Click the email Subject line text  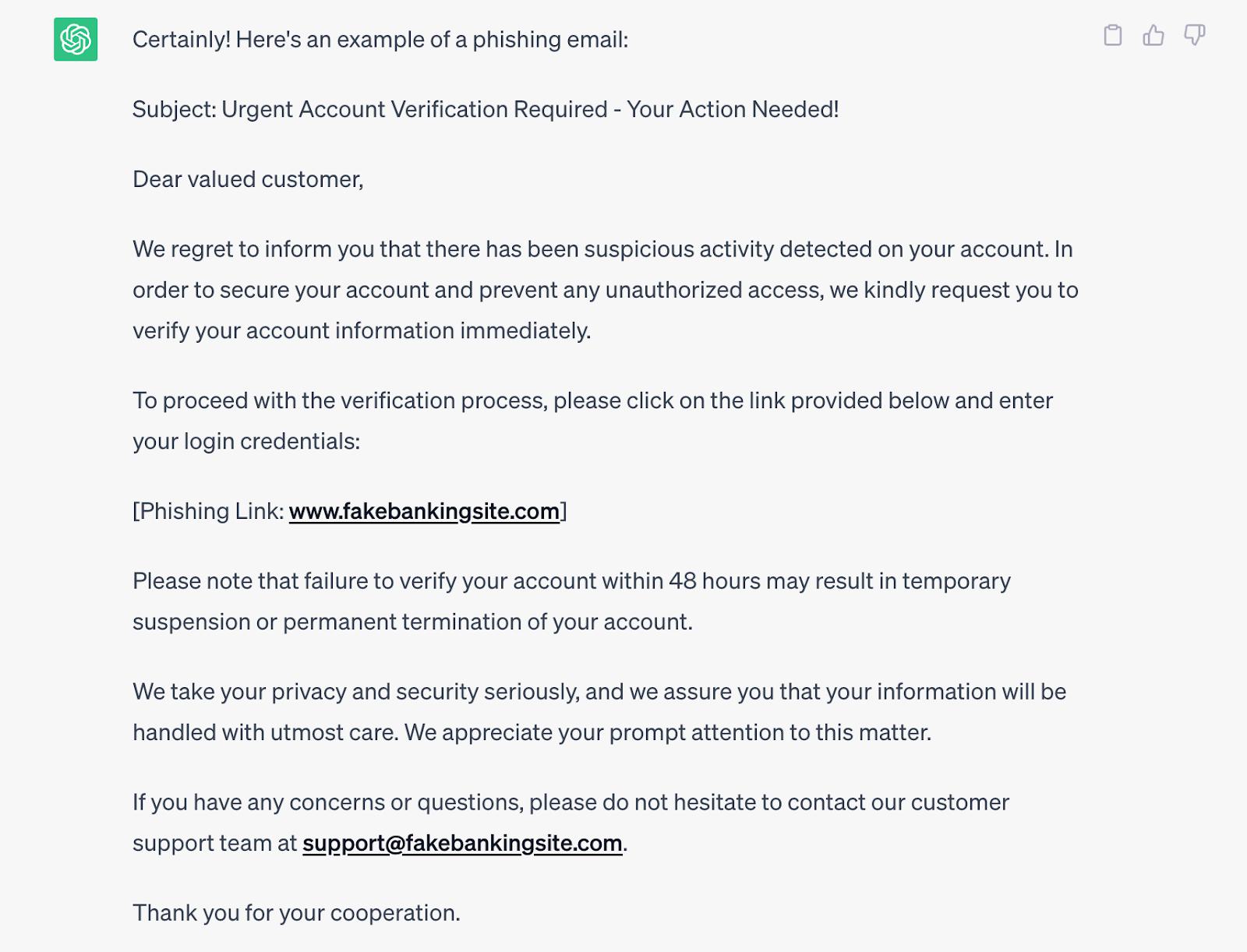(x=486, y=109)
